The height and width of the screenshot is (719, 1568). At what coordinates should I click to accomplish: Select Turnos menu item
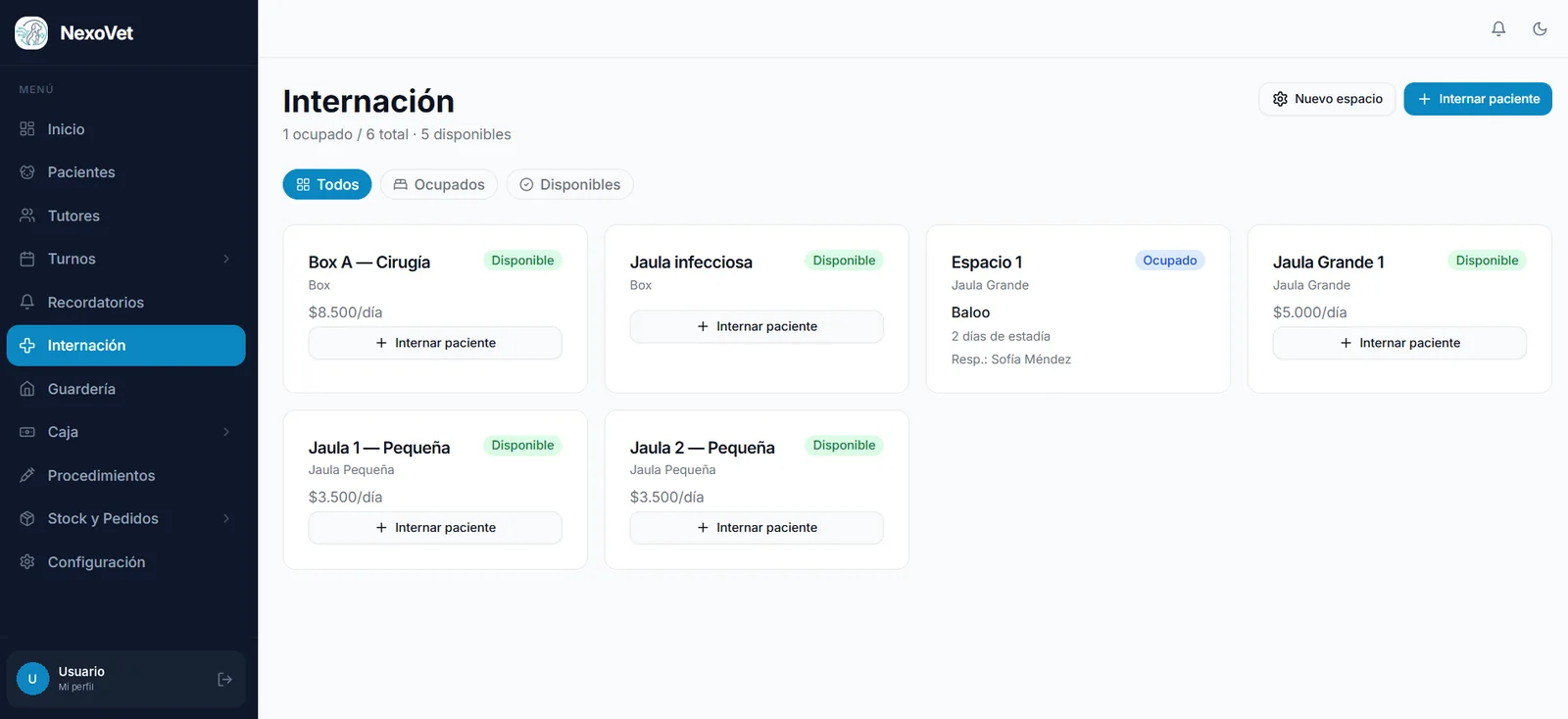click(x=125, y=259)
